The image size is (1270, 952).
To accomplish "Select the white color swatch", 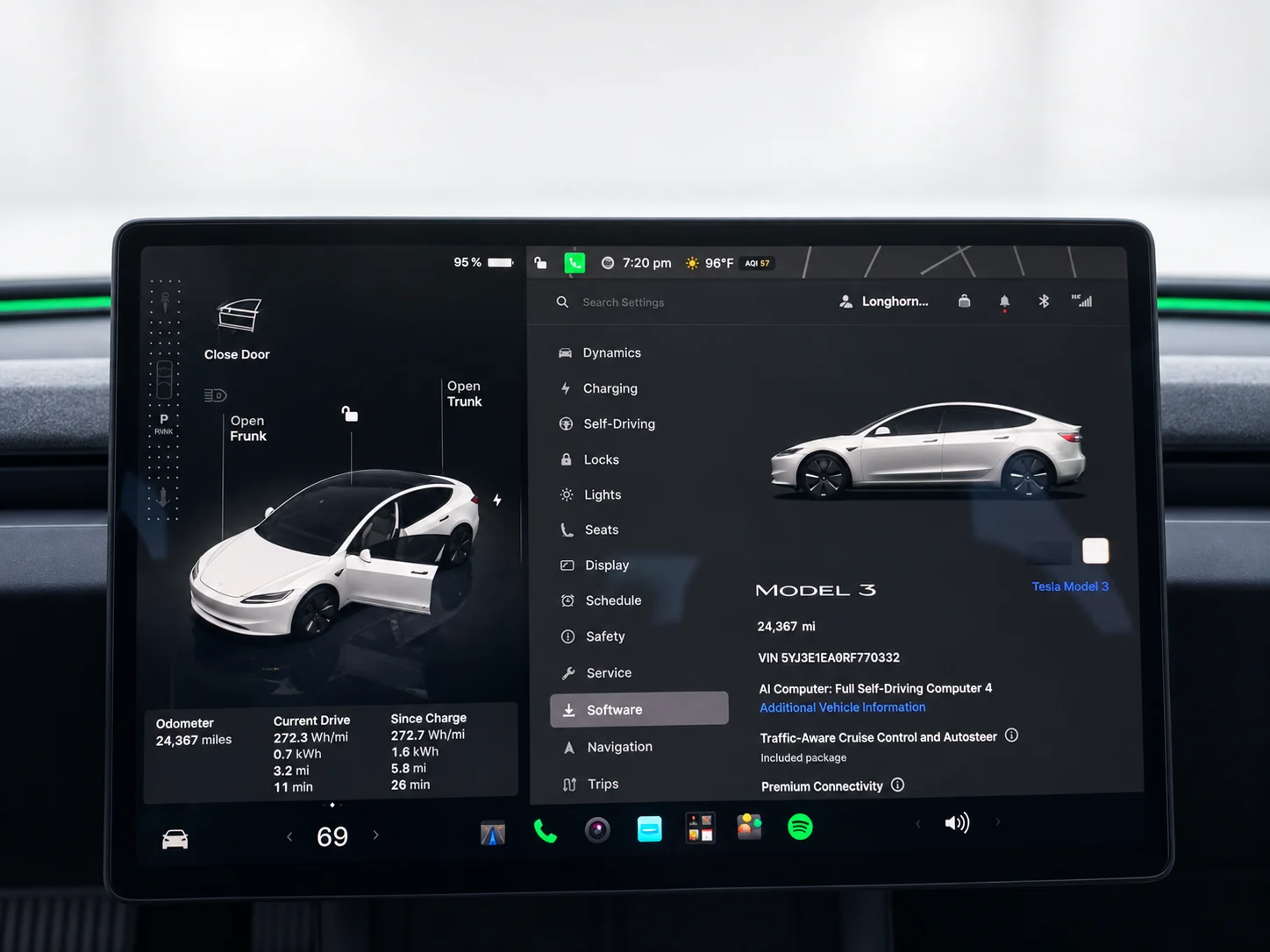I will click(1095, 551).
